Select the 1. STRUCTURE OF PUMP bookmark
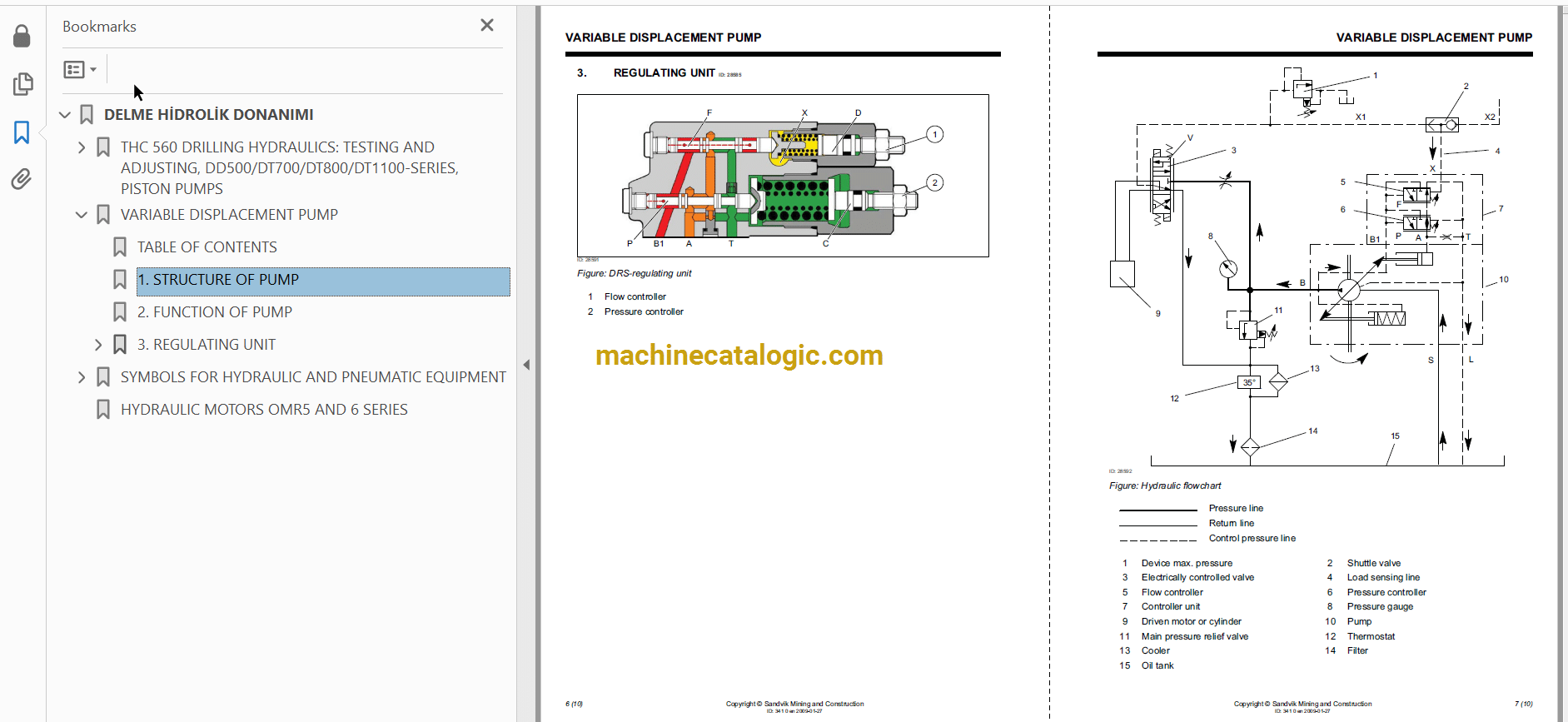The height and width of the screenshot is (722, 1568). [x=323, y=281]
